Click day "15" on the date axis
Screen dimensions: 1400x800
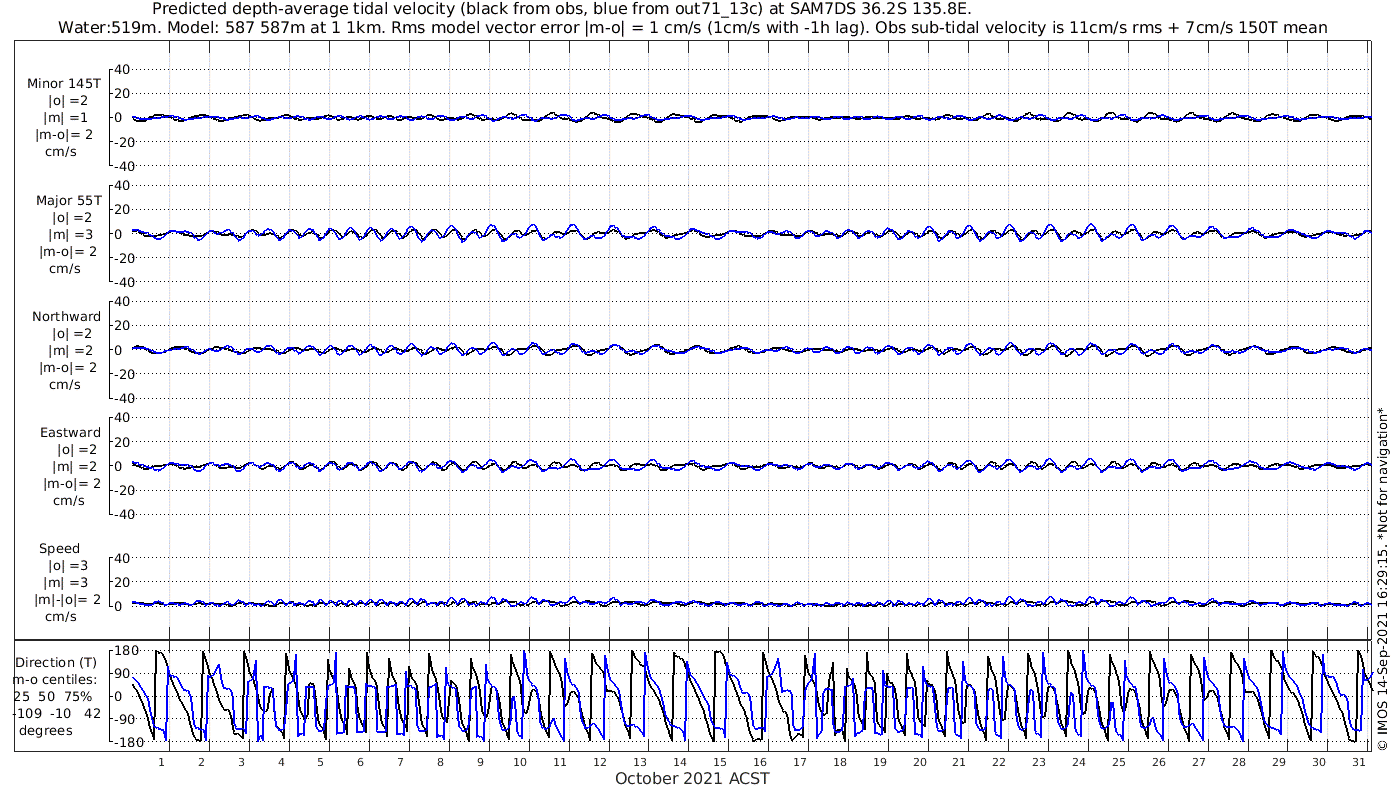[719, 762]
